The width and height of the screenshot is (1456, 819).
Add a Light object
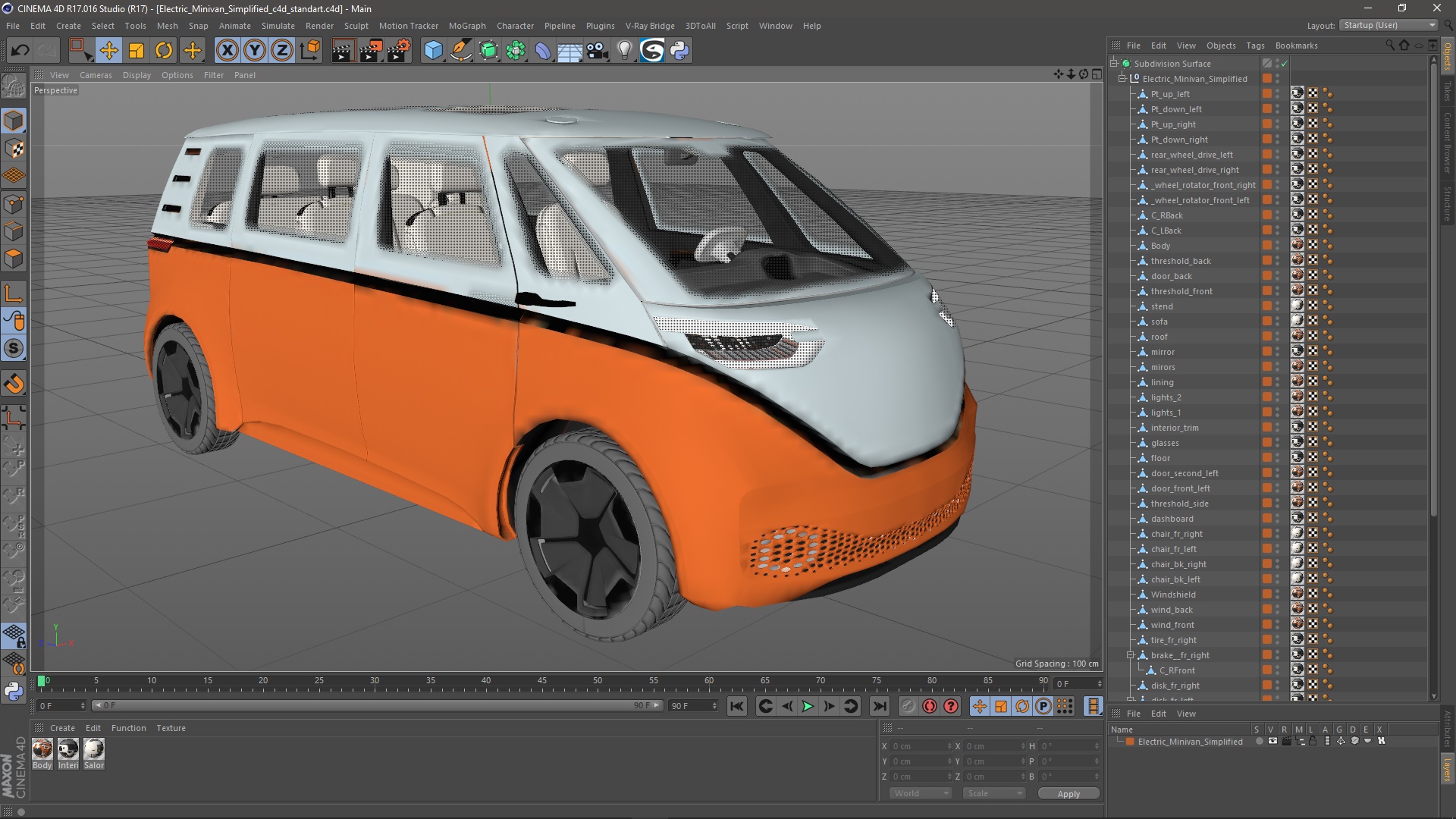tap(624, 51)
